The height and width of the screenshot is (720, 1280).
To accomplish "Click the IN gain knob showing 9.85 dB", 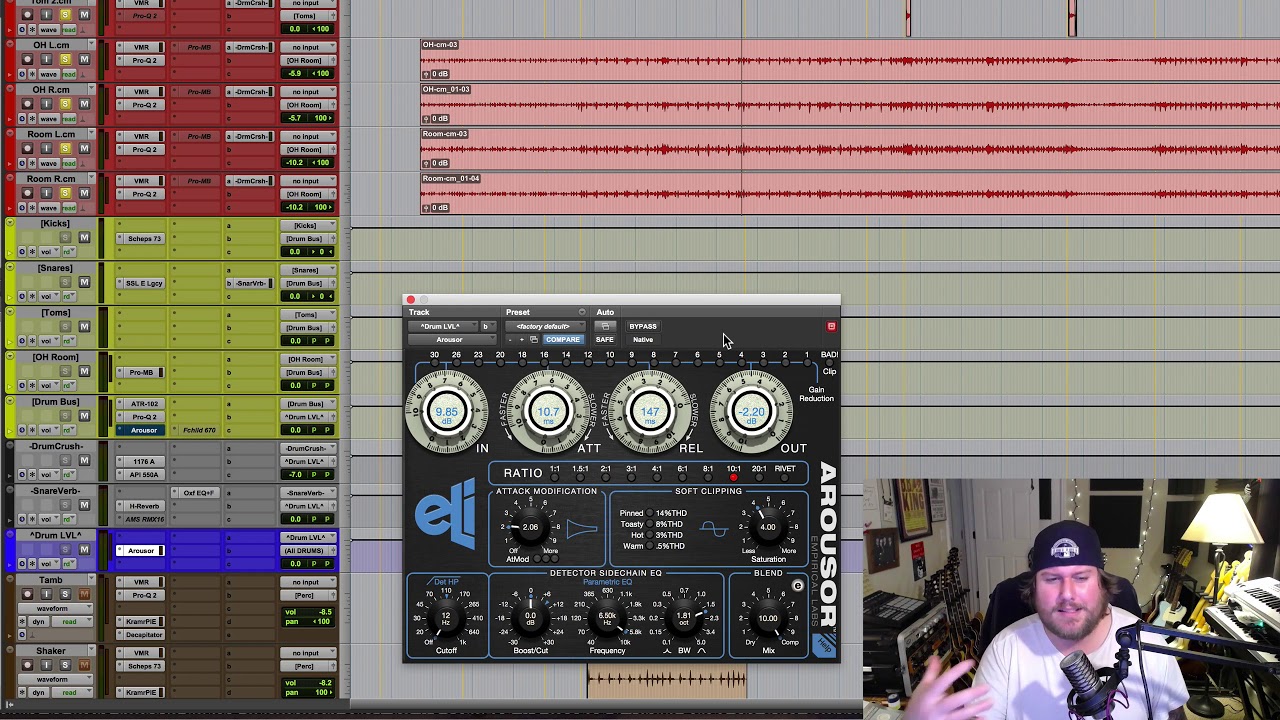I will pos(447,413).
